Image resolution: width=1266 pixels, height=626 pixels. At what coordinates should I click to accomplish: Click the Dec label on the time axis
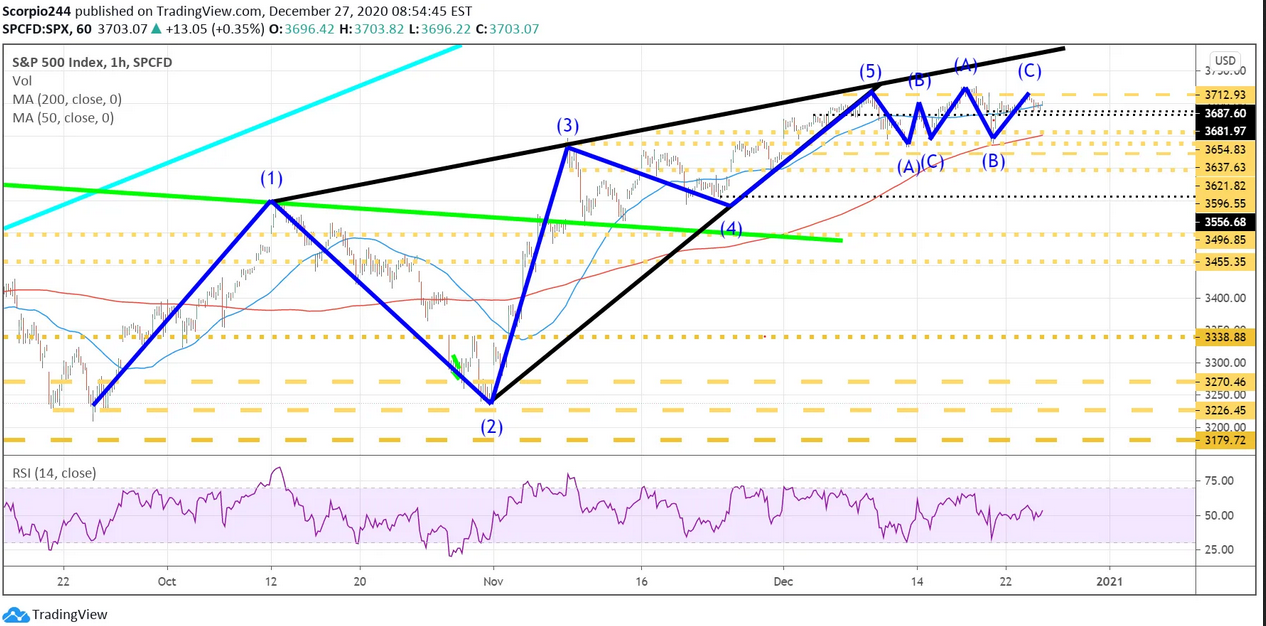(783, 580)
